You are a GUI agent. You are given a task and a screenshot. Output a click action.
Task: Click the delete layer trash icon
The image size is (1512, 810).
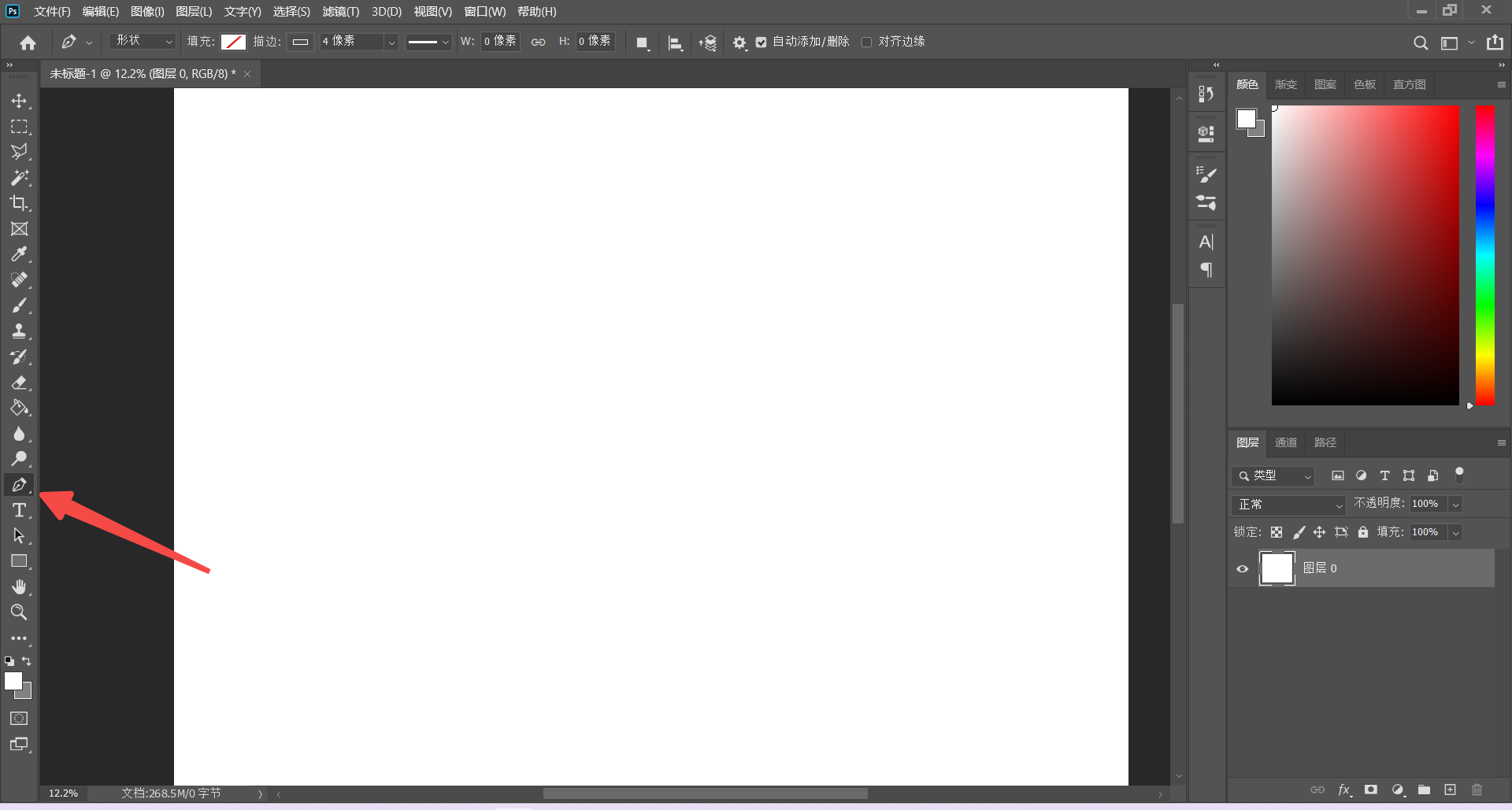coord(1477,790)
